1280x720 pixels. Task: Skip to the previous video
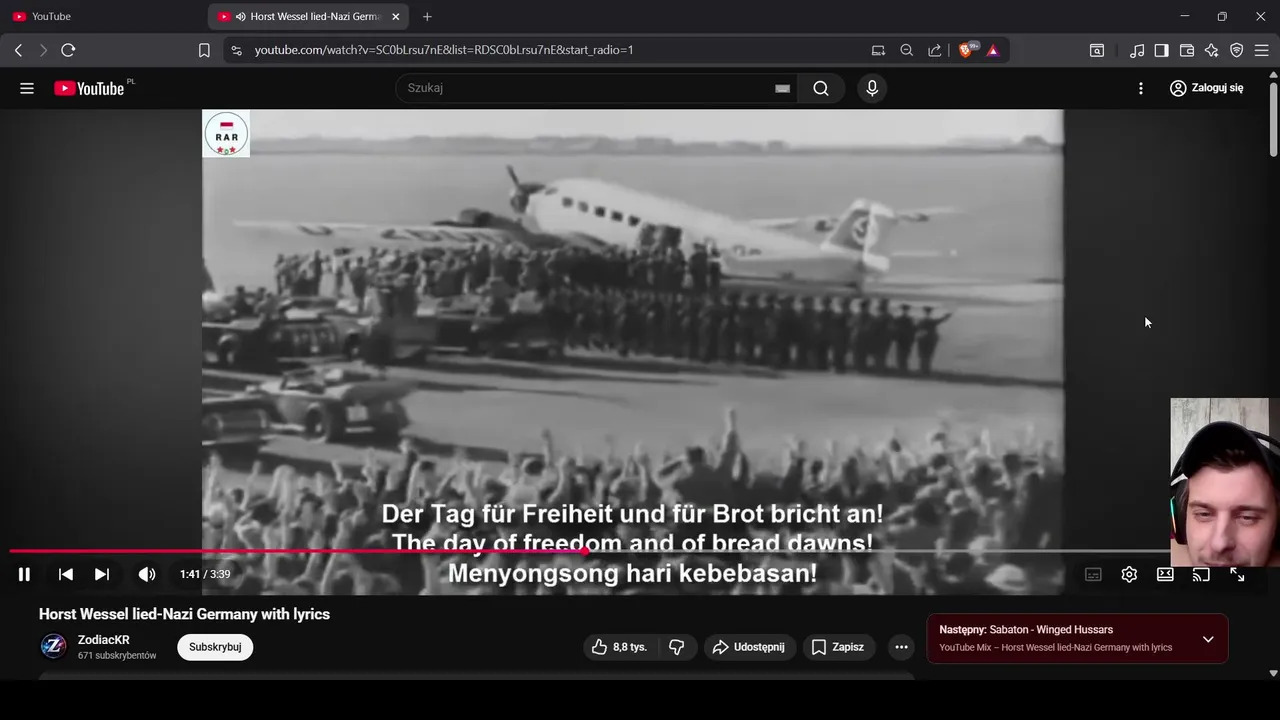[x=66, y=574]
